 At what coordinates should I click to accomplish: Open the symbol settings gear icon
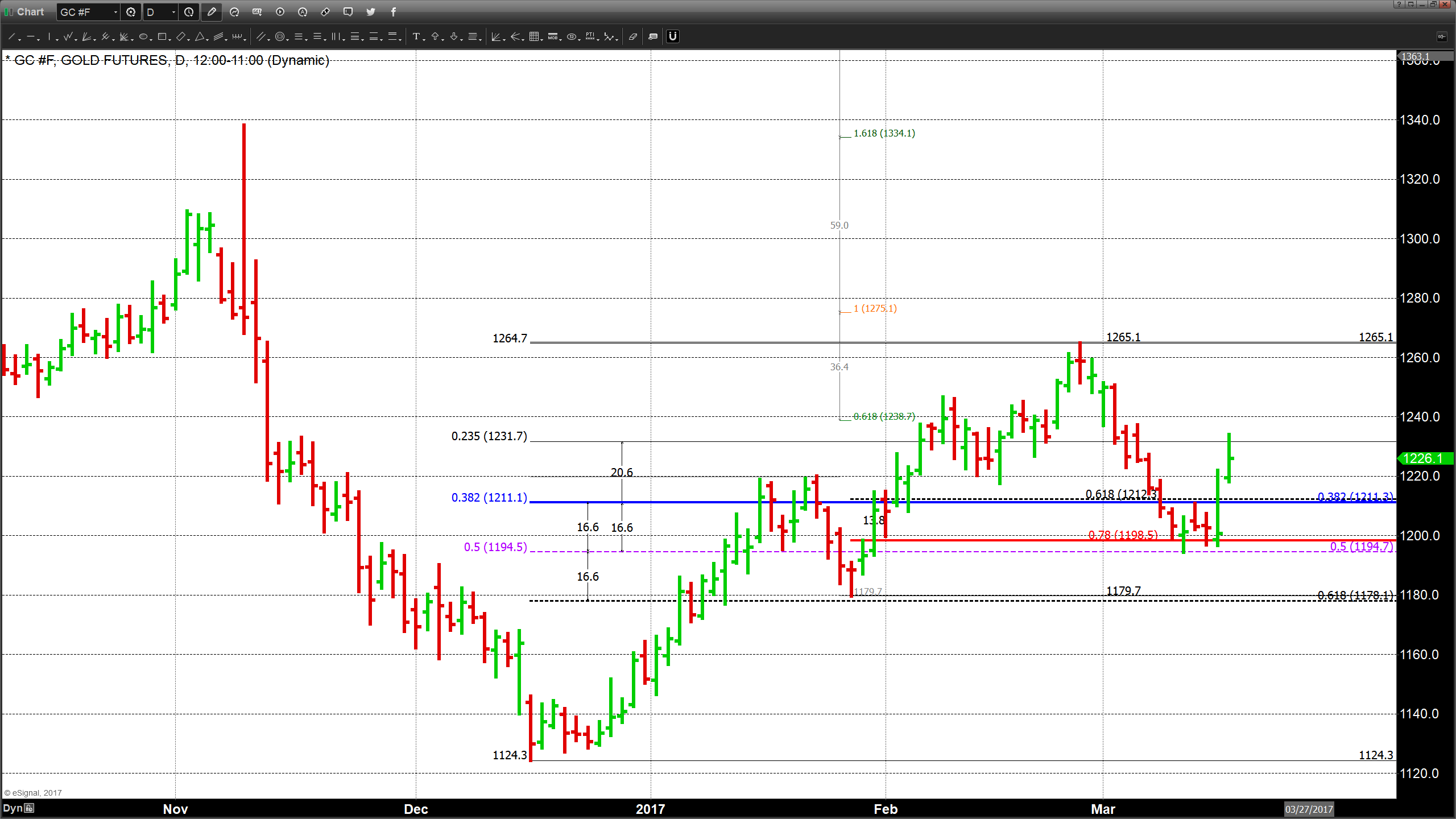(131, 12)
